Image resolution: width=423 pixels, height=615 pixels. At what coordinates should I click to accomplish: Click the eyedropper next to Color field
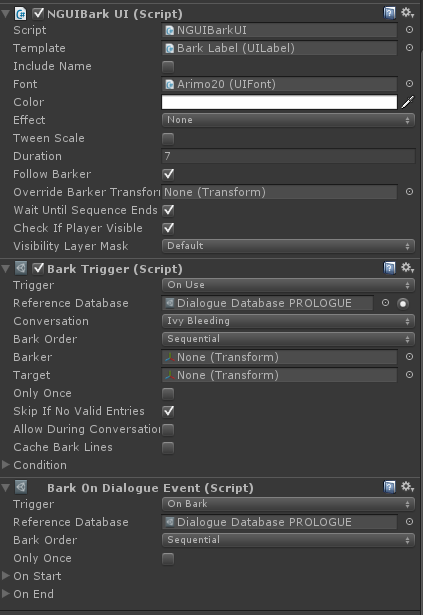coord(408,102)
